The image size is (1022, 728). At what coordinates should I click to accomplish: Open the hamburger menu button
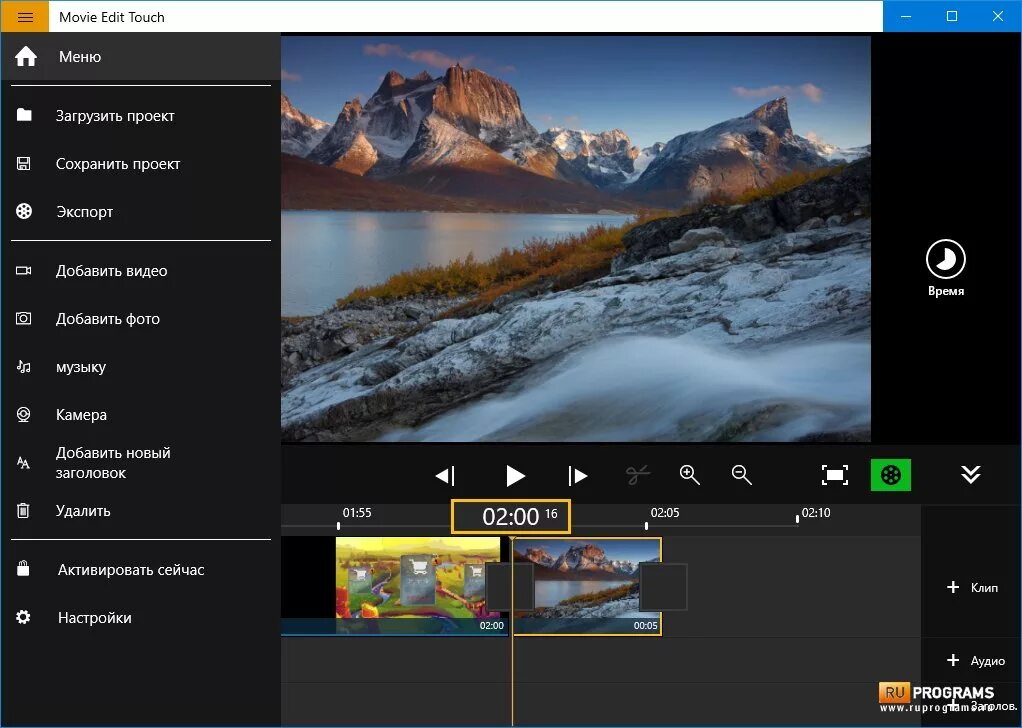(x=25, y=17)
